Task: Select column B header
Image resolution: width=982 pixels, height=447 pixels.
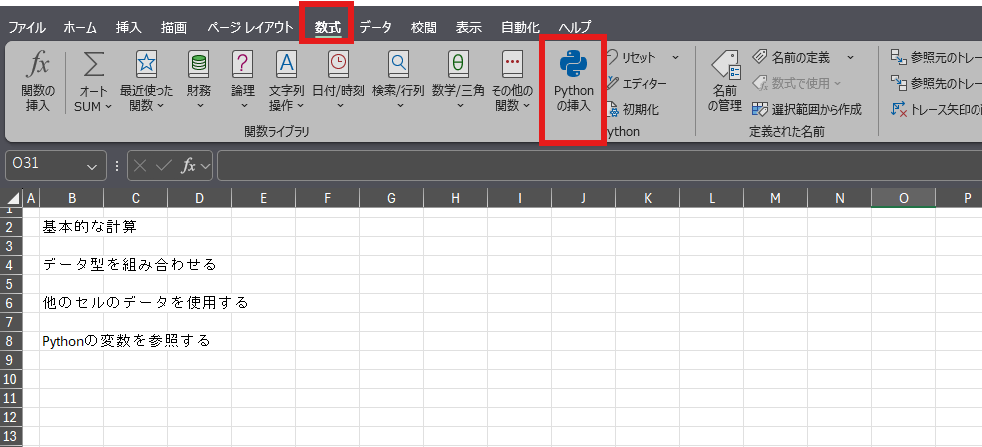Action: coord(72,198)
